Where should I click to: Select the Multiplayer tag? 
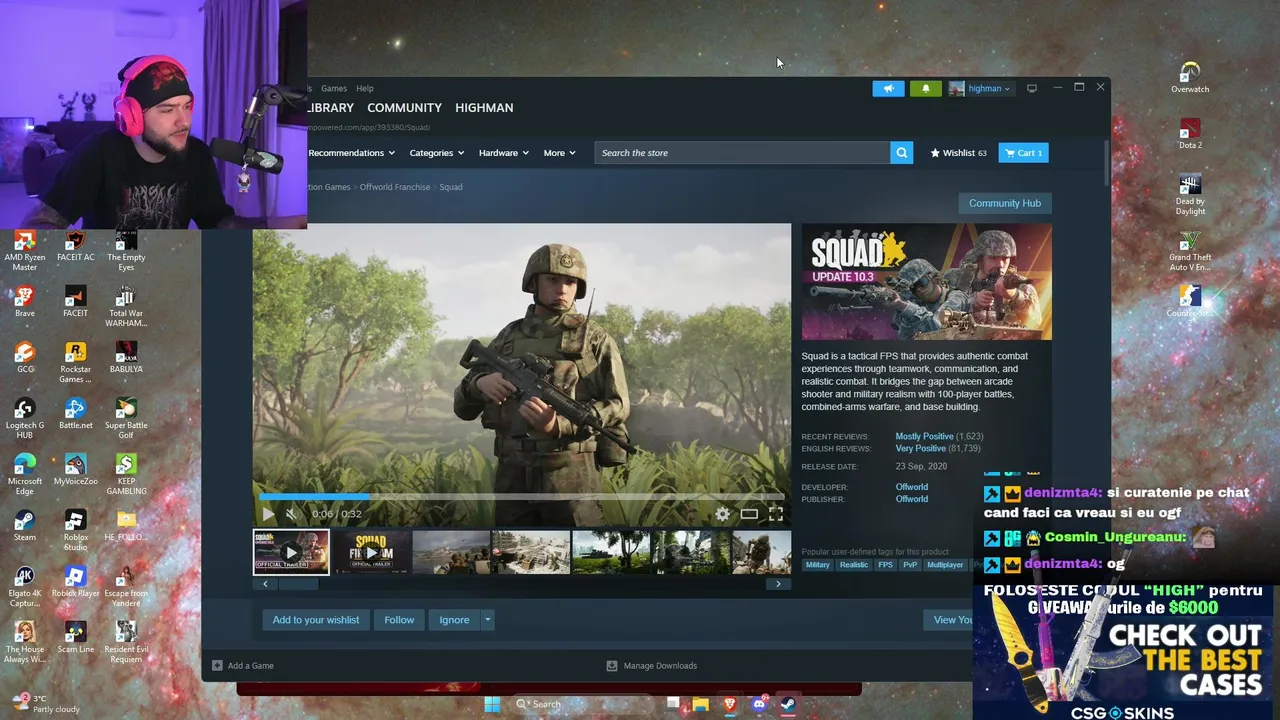pos(945,565)
